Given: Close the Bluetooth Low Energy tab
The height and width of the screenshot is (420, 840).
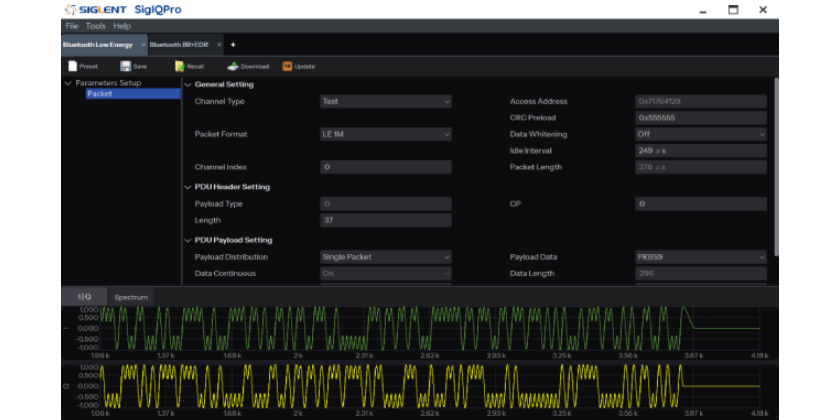Looking at the screenshot, I should tap(143, 45).
